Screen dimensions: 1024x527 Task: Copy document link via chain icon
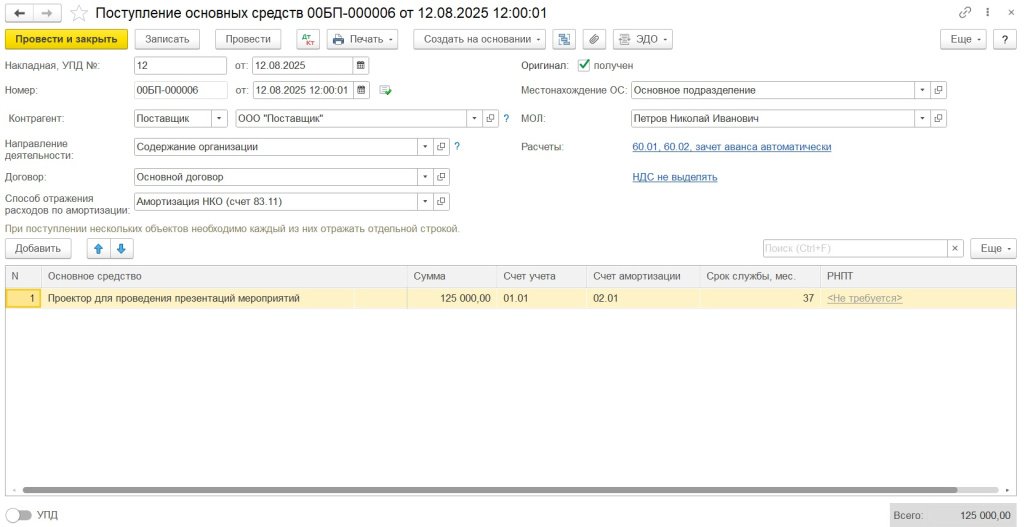(x=965, y=13)
